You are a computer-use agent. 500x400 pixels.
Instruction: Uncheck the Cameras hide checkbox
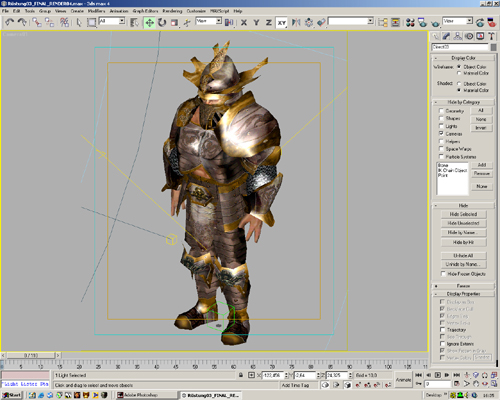tap(441, 133)
